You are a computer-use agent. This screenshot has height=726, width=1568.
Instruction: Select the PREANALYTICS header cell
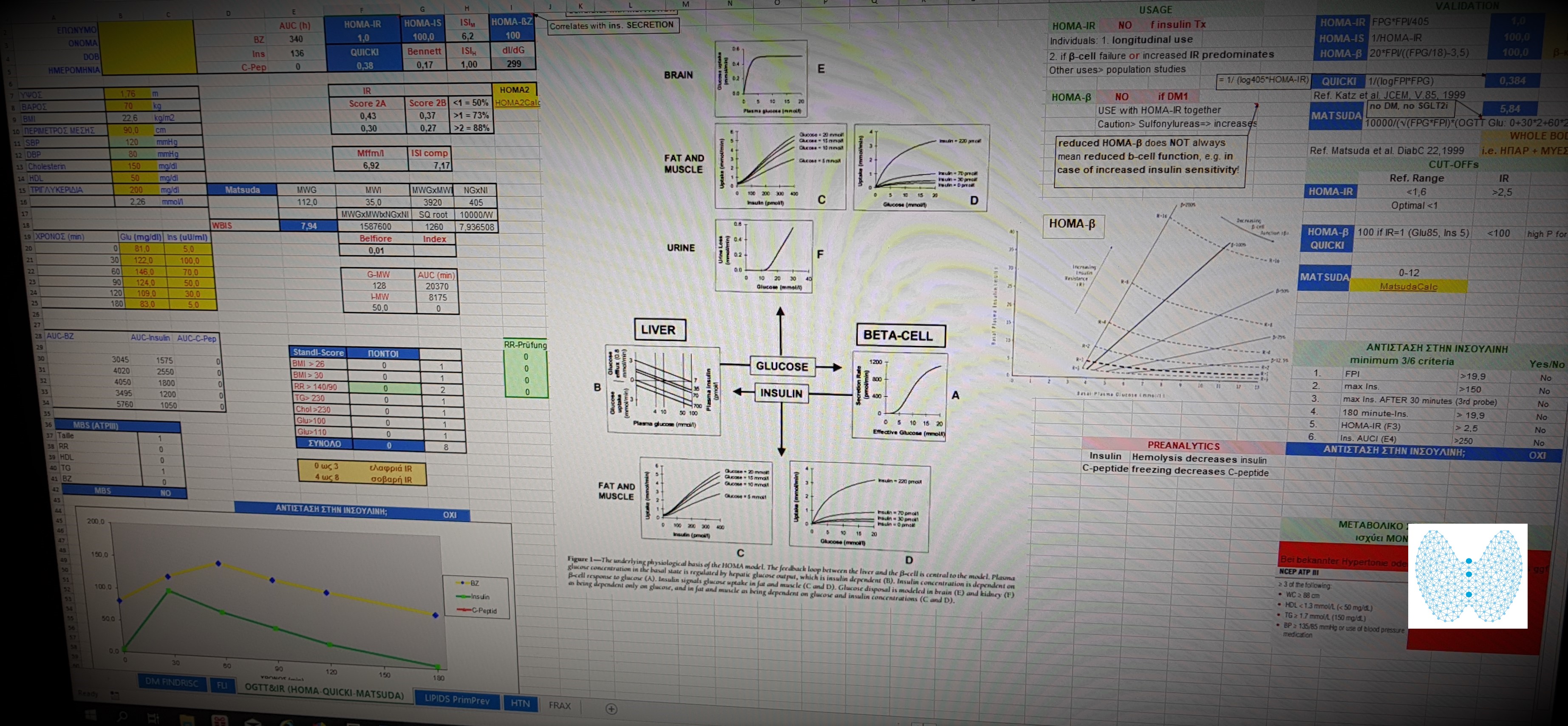tap(1183, 445)
